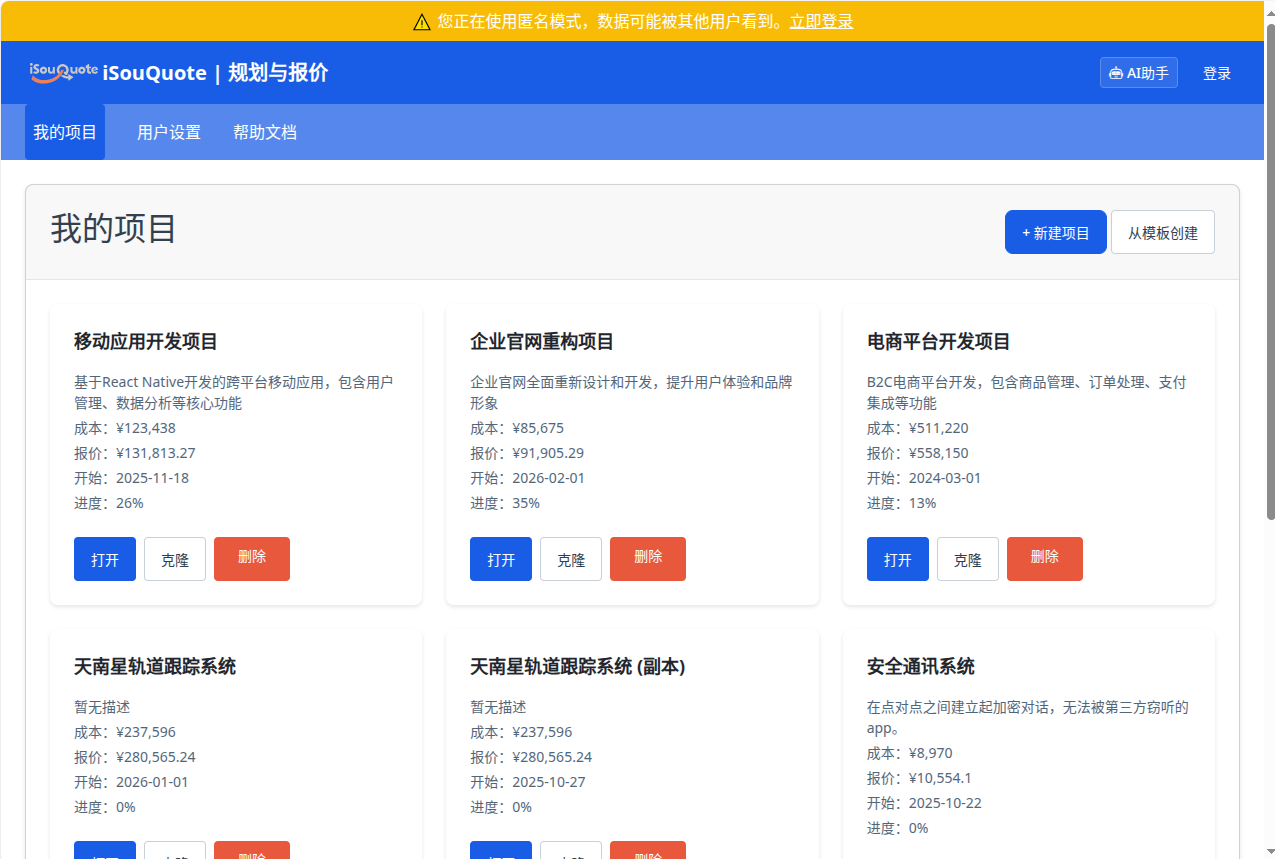Open the 移动应用开发项目 project

(105, 559)
